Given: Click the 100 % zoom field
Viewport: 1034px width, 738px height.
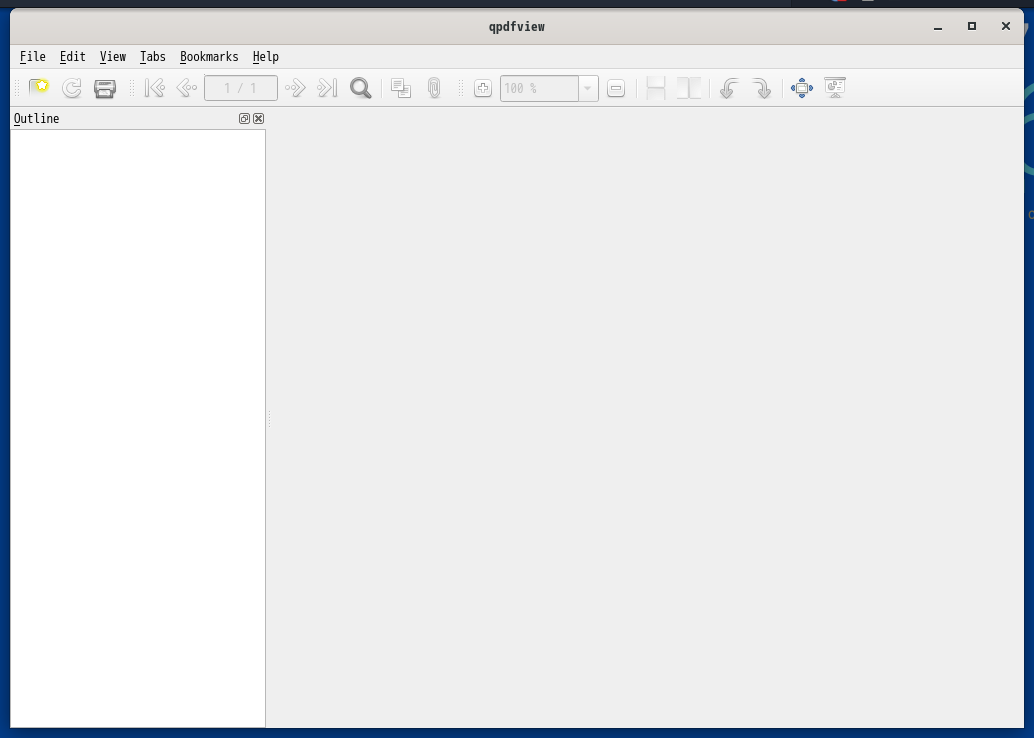Looking at the screenshot, I should pos(539,88).
